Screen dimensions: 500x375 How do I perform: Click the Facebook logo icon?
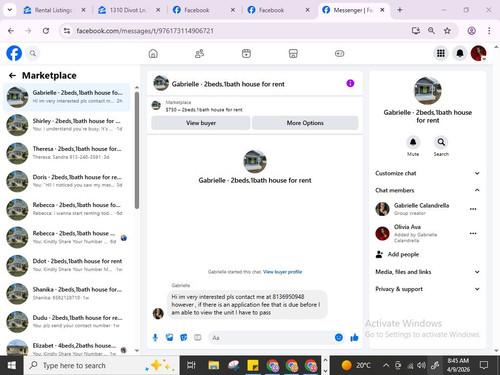tap(14, 53)
